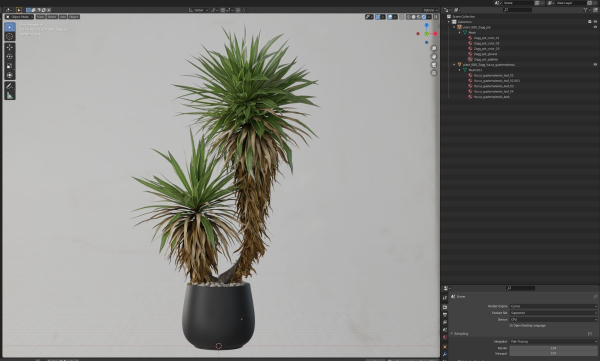The height and width of the screenshot is (361, 600).
Task: Click the Viewport samples value field
Action: (553, 353)
